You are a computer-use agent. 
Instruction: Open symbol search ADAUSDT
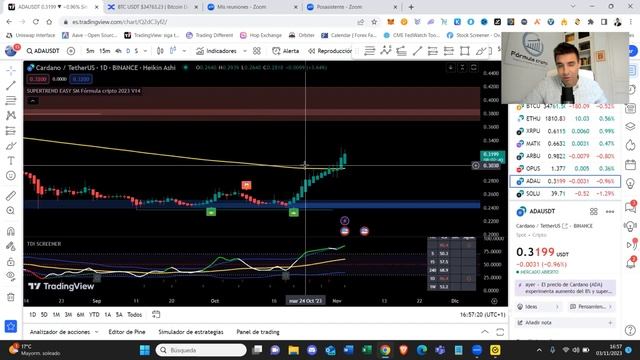43,51
